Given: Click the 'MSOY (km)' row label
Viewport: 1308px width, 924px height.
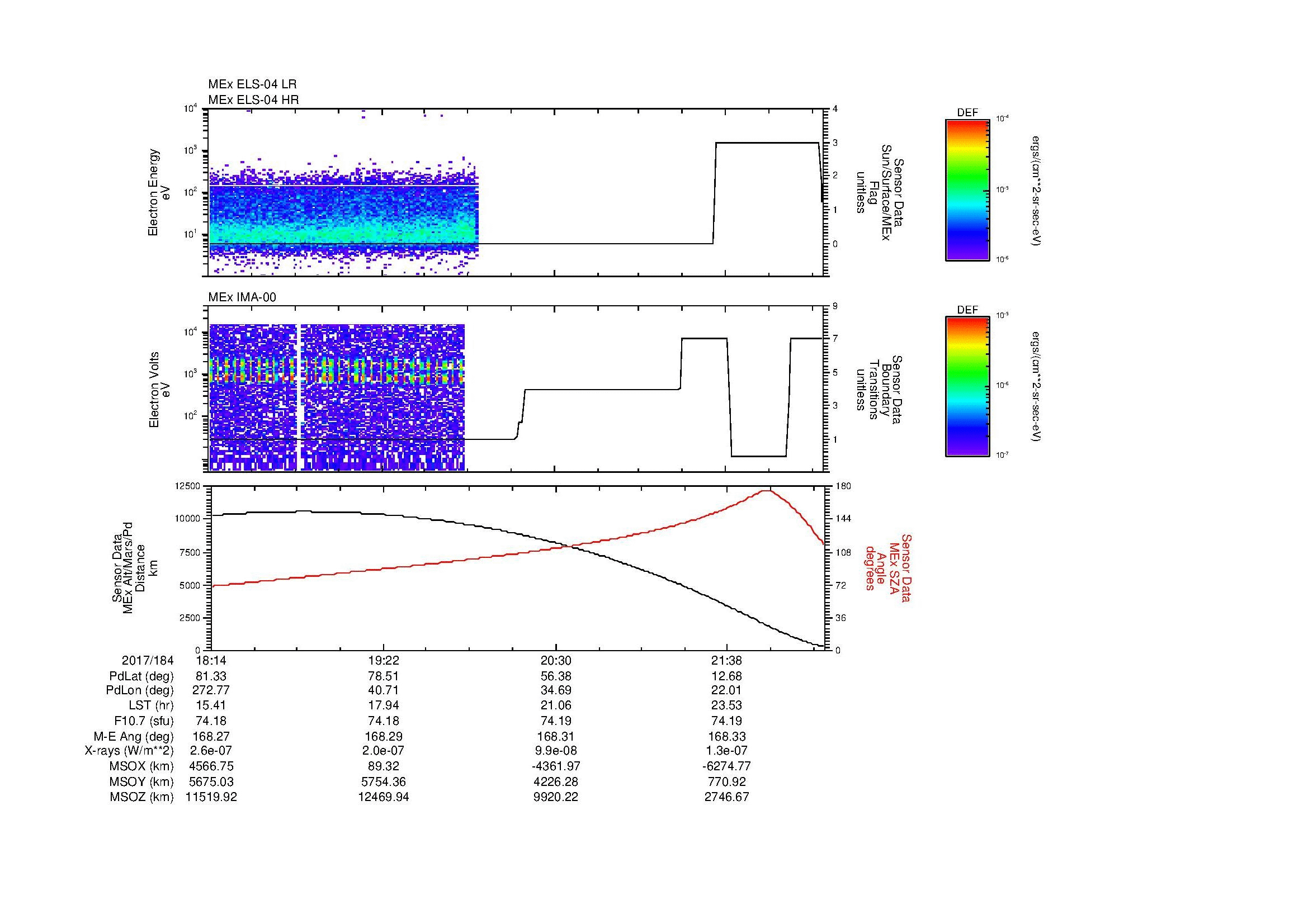Looking at the screenshot, I should point(141,781).
